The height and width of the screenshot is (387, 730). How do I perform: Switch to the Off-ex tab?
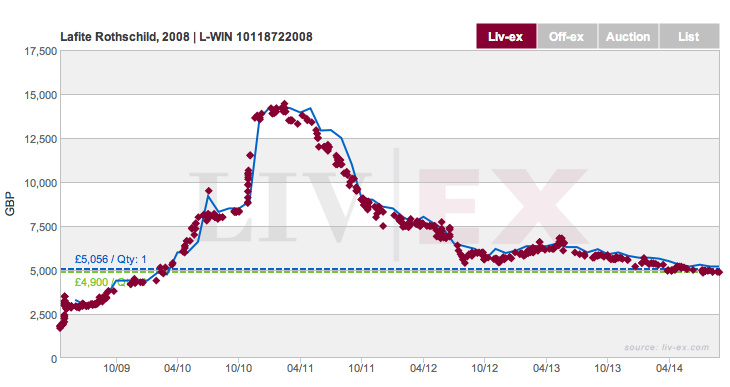(x=567, y=36)
